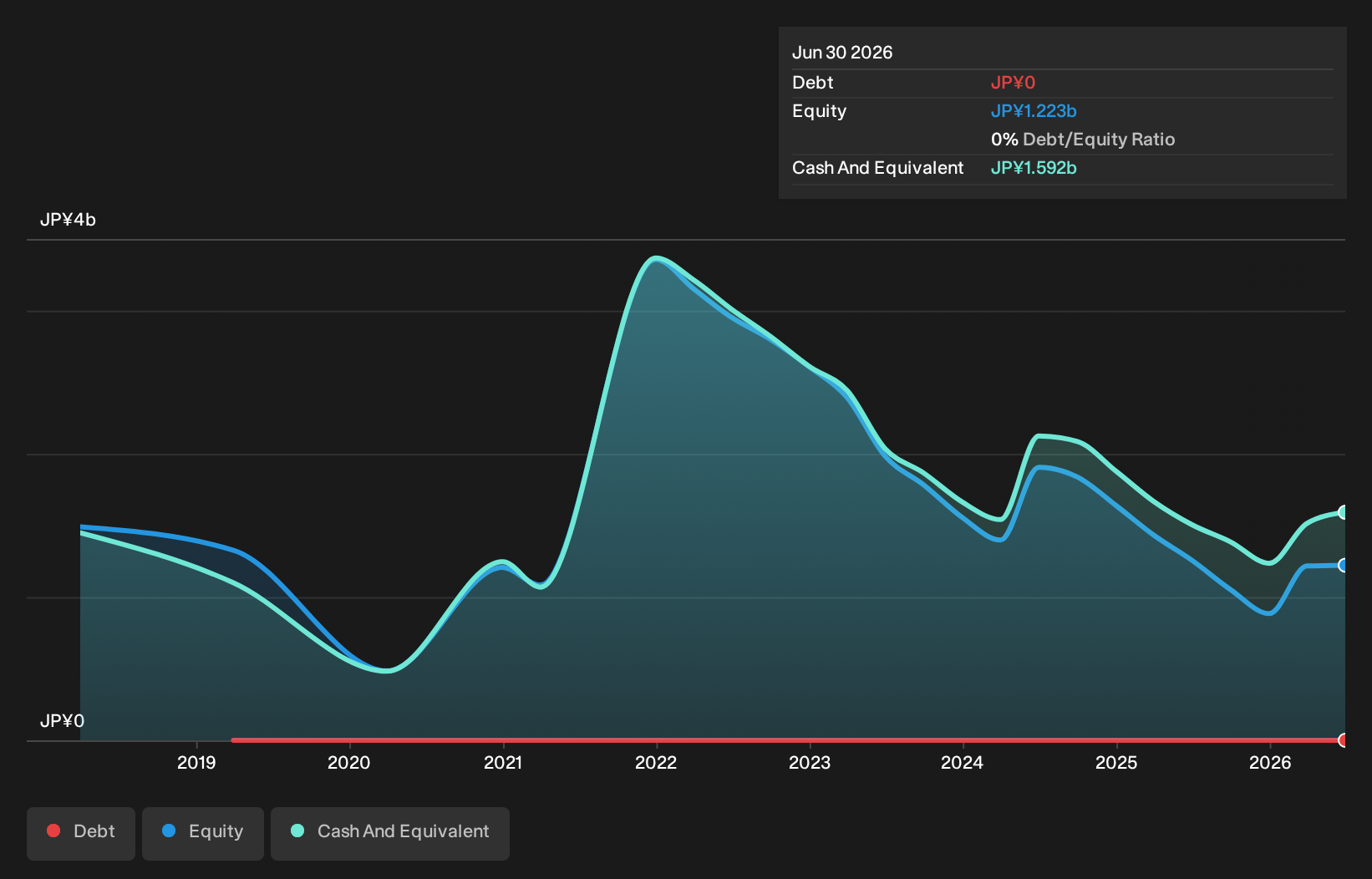1372x879 pixels.
Task: Click the red JP¥0 debt value
Action: pos(1013,83)
